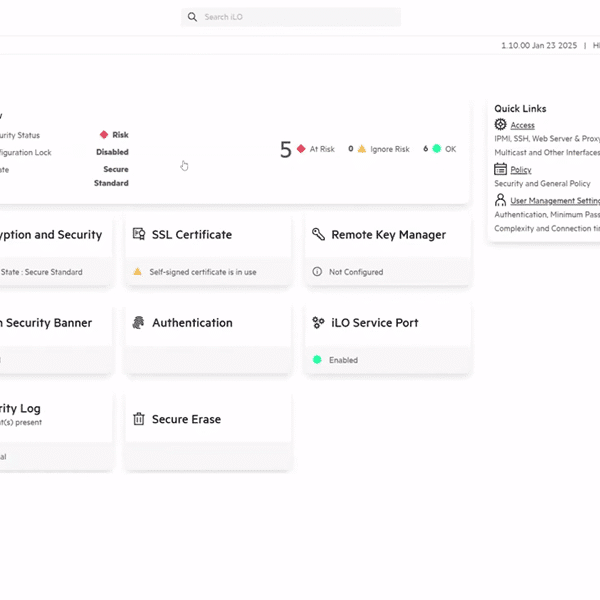Open the User Management Settings link
Viewport: 600px width, 600px height.
pyautogui.click(x=555, y=201)
